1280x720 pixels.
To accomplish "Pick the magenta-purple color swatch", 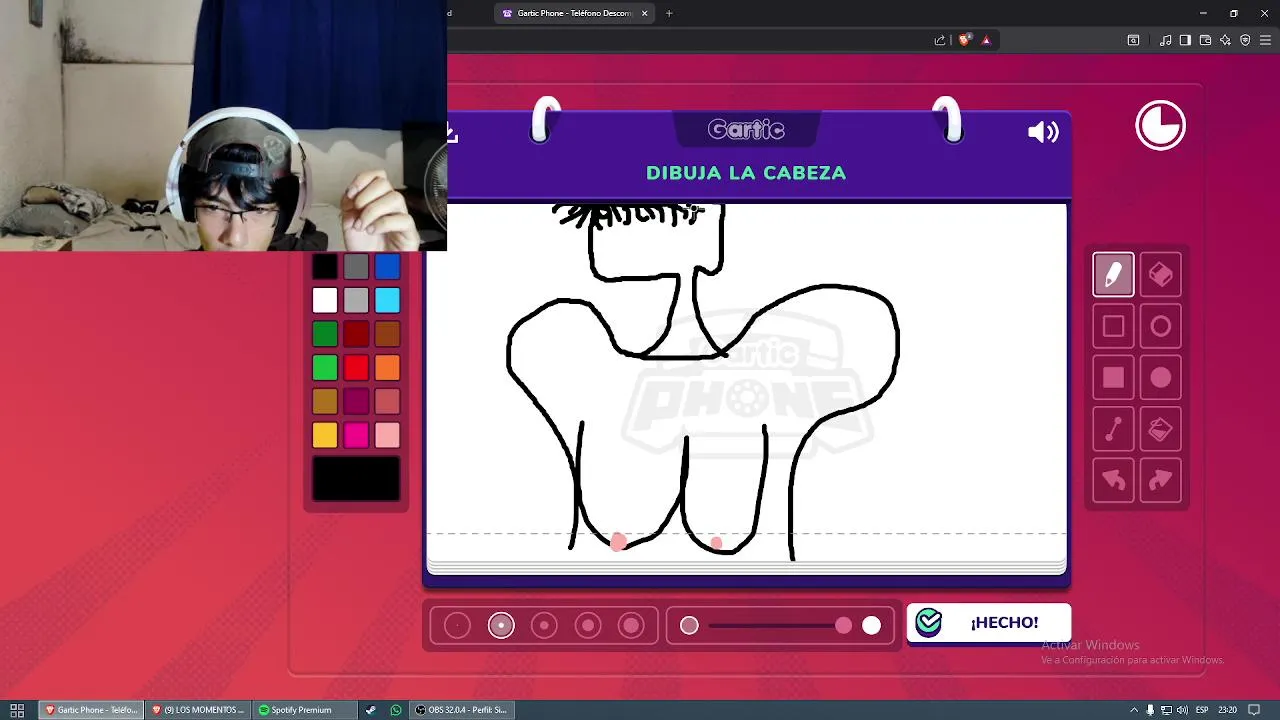I will [356, 401].
